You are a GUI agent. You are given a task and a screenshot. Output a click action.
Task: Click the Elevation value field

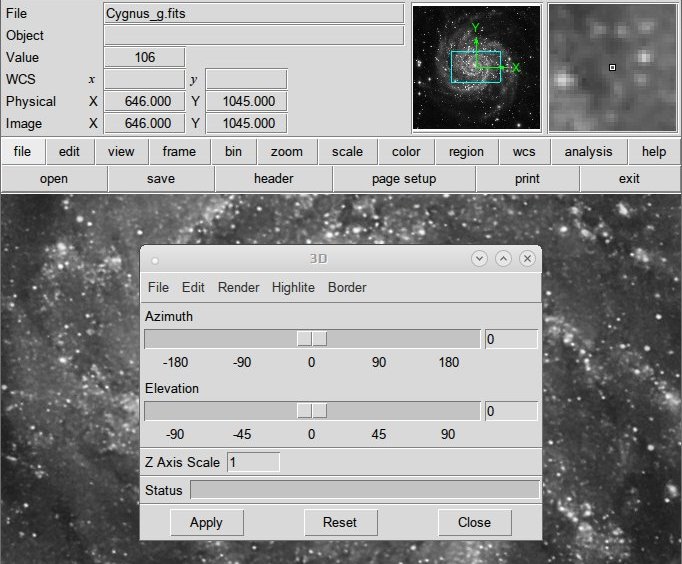point(512,411)
